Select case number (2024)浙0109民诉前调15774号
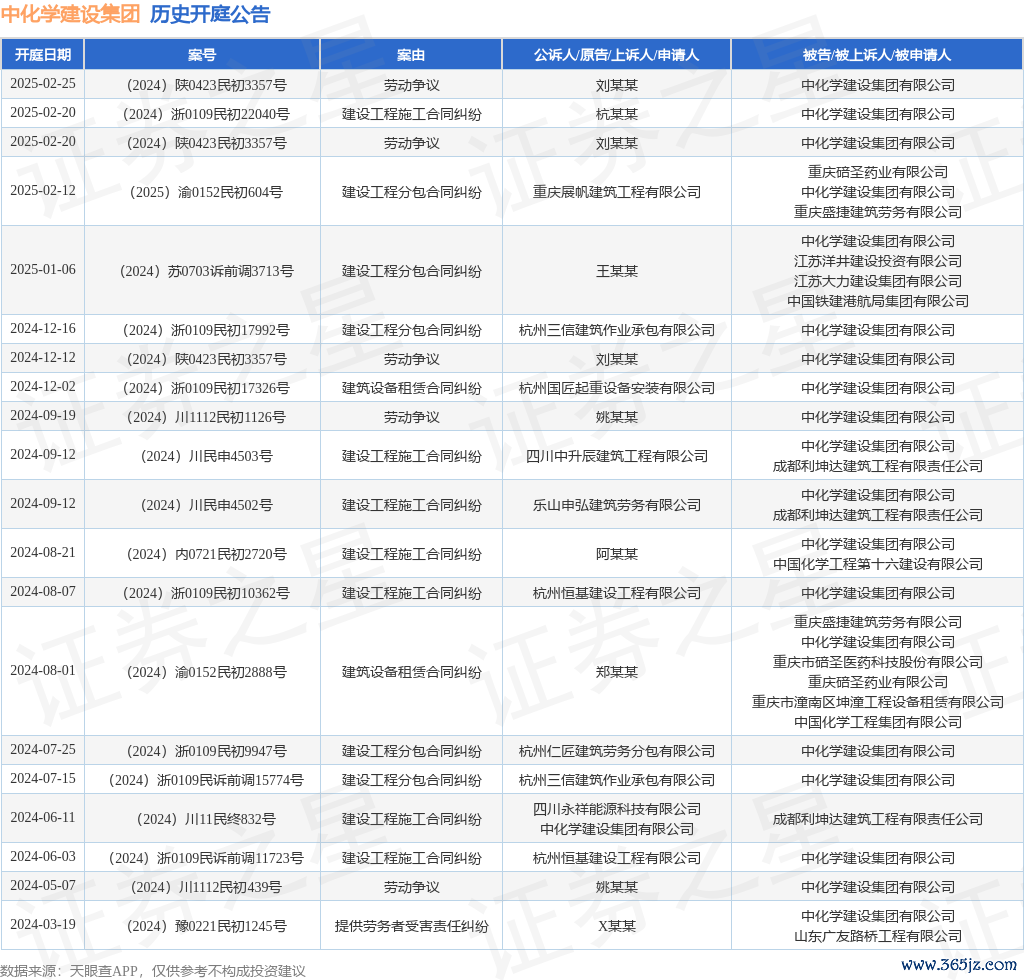The width and height of the screenshot is (1024, 980). tap(206, 780)
